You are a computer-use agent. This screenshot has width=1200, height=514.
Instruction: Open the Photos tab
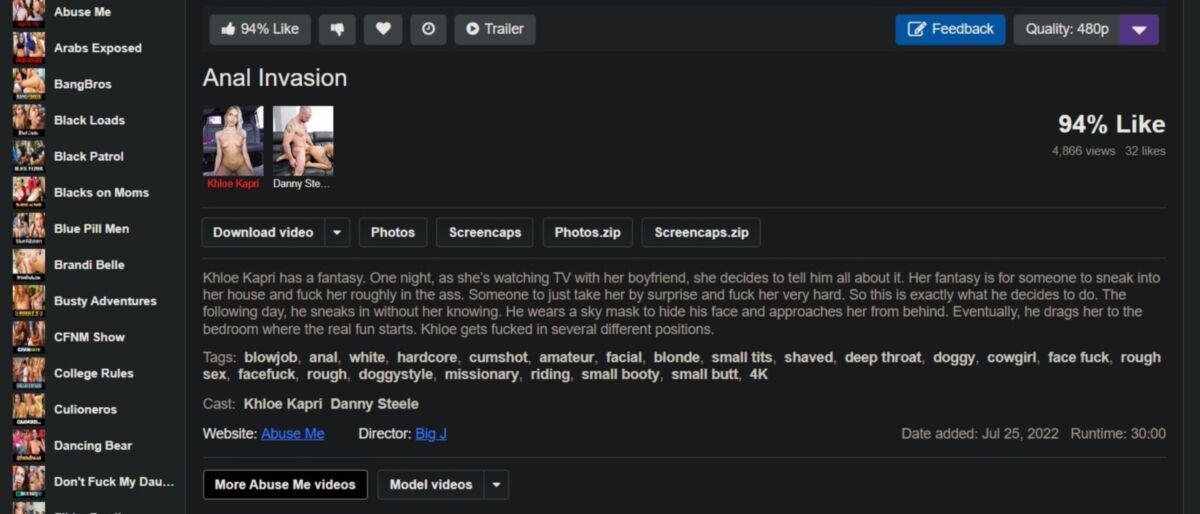392,232
